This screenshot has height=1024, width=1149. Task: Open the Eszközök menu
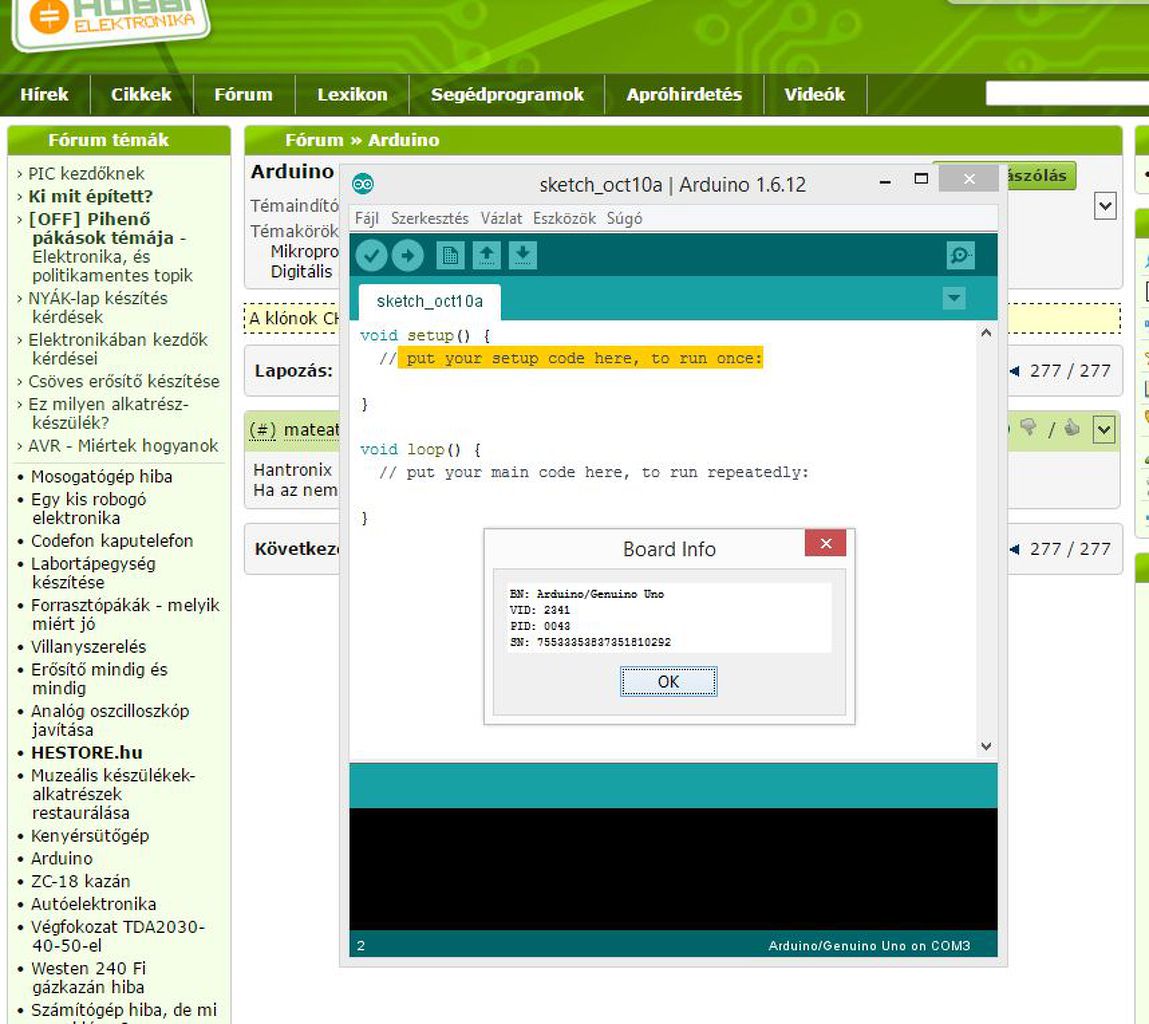564,218
